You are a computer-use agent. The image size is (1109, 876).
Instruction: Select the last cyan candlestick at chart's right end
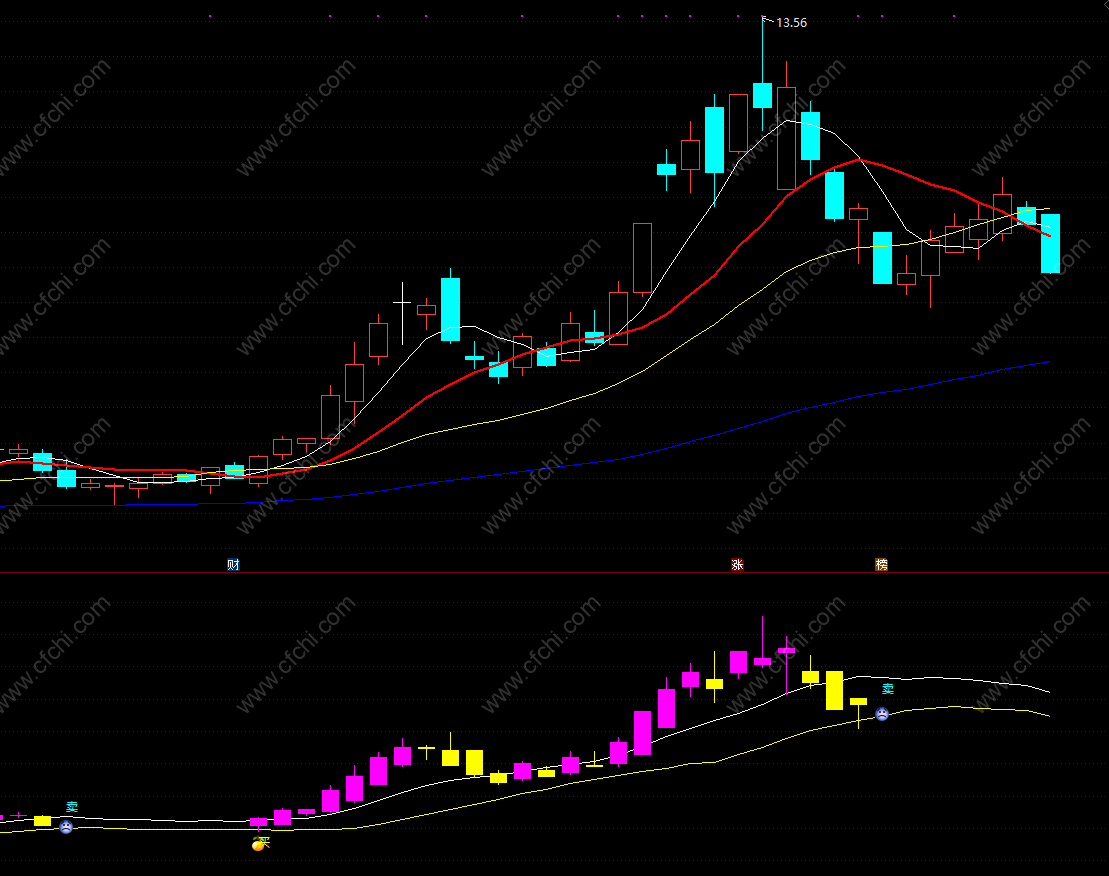click(x=1050, y=243)
